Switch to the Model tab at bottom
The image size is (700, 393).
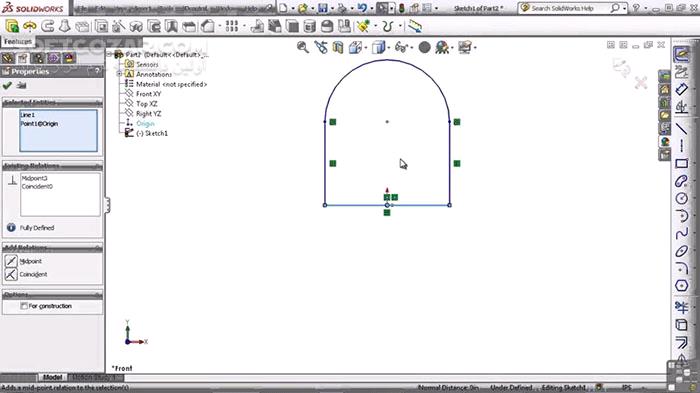52,377
